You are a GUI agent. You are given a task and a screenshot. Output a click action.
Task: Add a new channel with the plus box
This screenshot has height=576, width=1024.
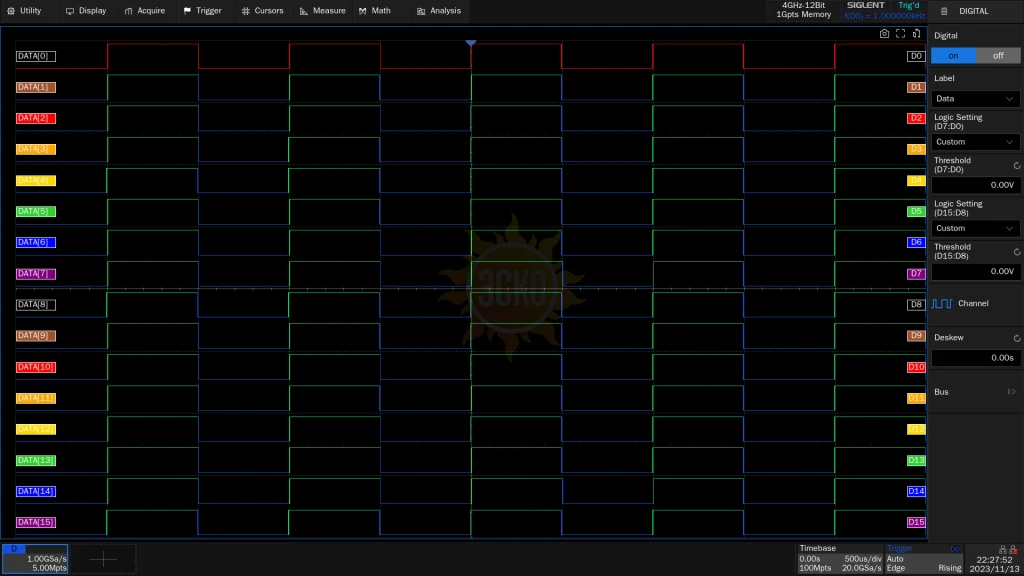coord(103,559)
